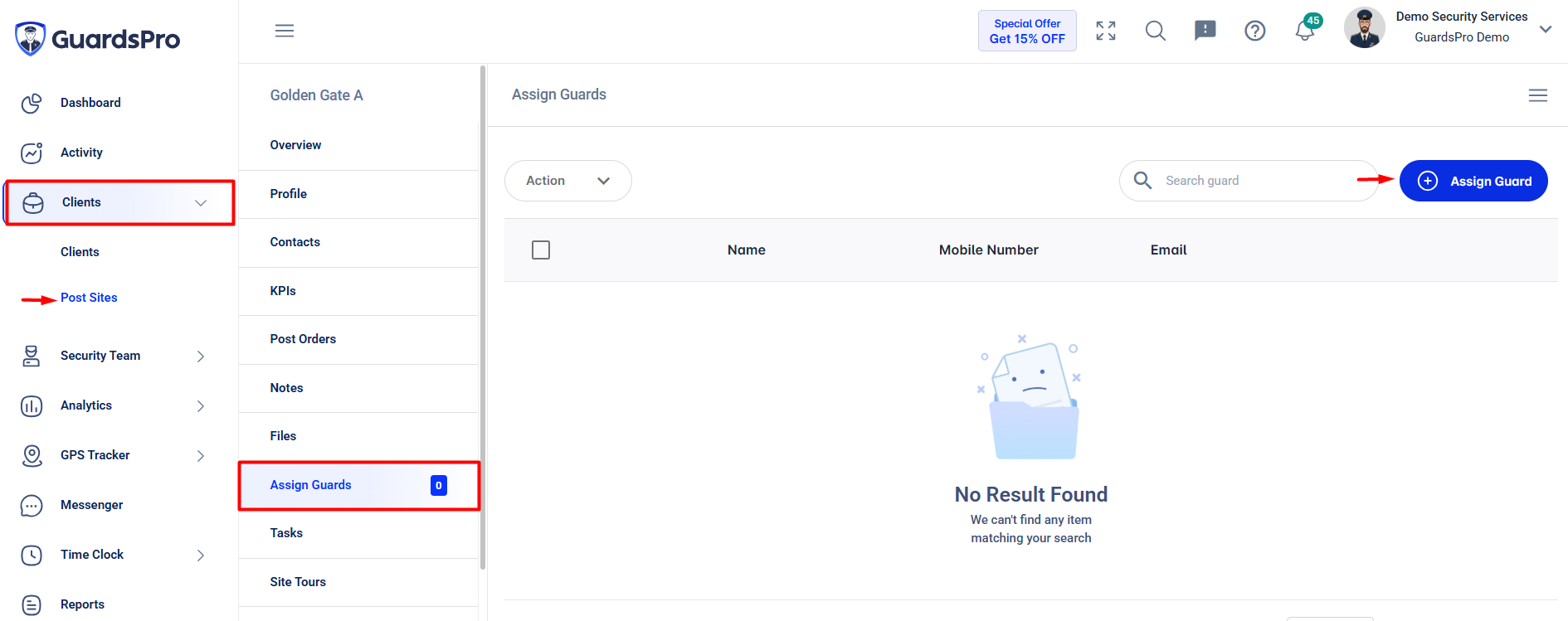This screenshot has width=1568, height=621.
Task: Expand the Security Team submenu chevron
Action: click(201, 356)
